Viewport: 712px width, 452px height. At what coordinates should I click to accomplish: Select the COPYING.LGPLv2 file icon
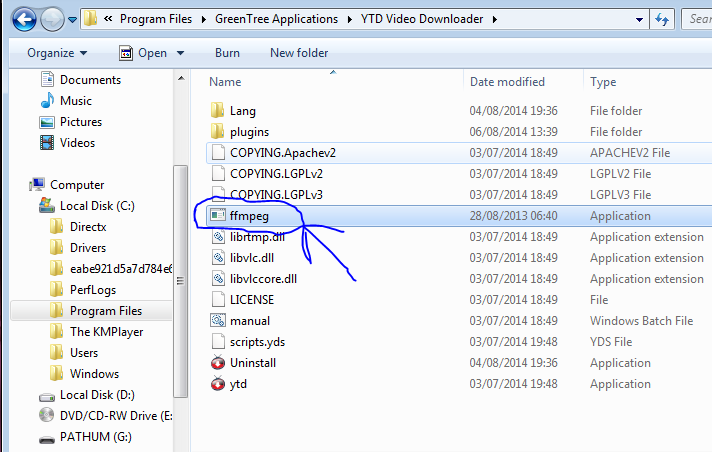coord(218,174)
